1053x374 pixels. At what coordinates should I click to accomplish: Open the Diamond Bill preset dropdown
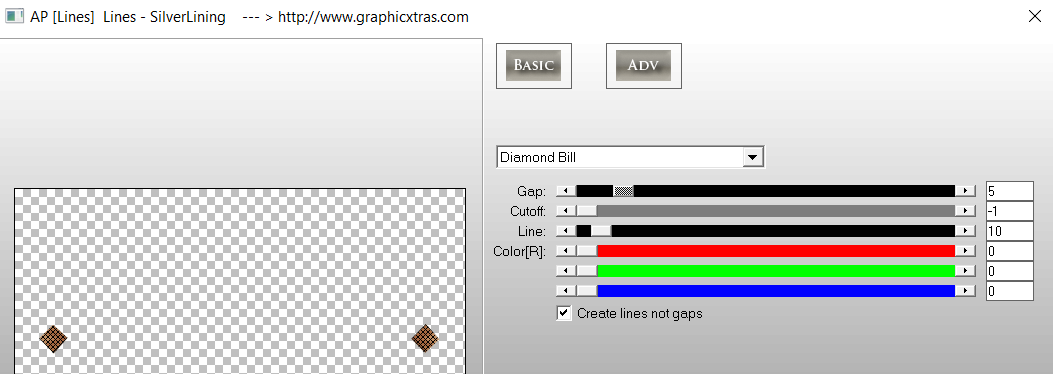[x=631, y=157]
